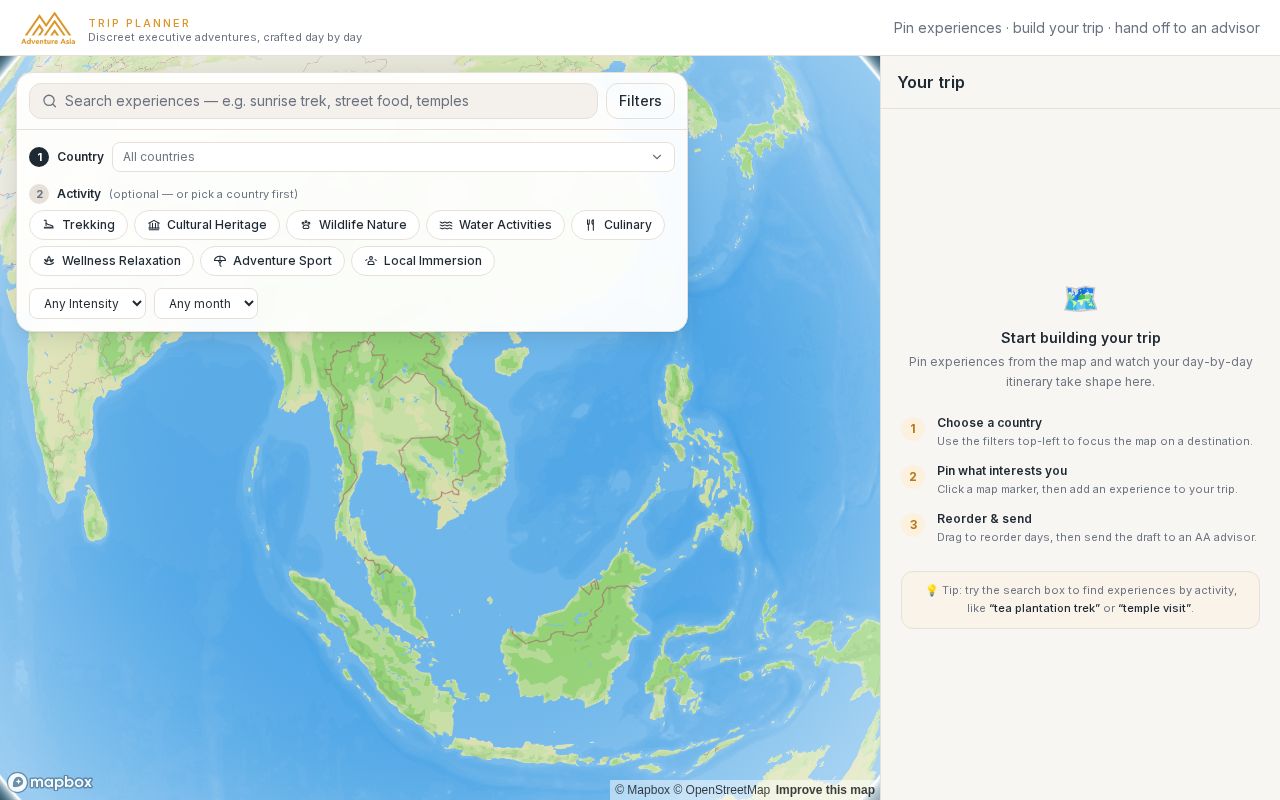
Task: Click the header tagline about handing off to an advisor
Action: pos(1077,28)
